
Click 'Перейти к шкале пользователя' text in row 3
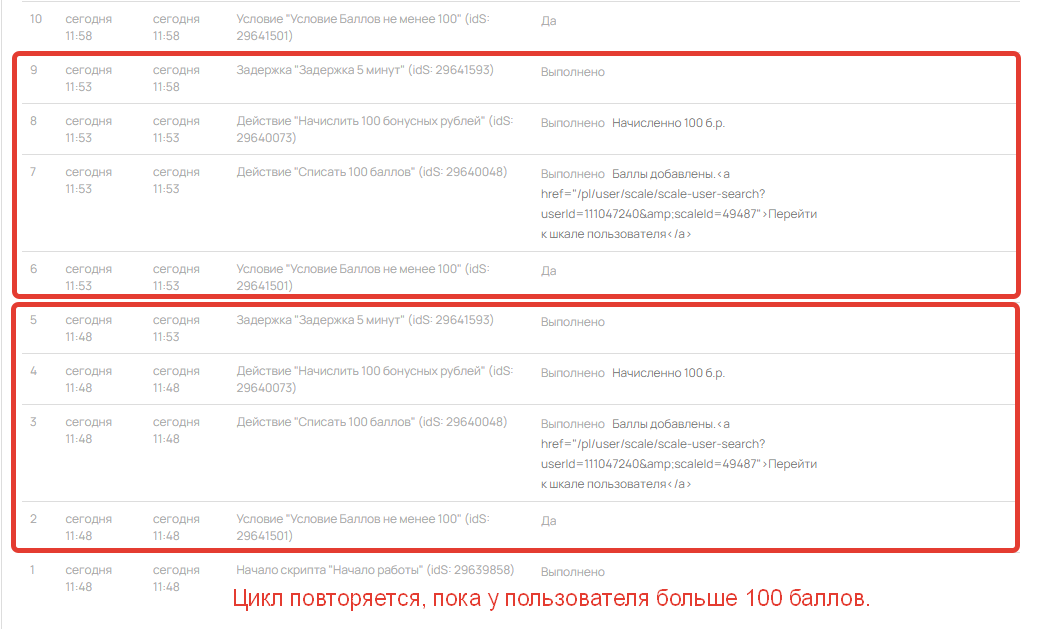tap(679, 474)
